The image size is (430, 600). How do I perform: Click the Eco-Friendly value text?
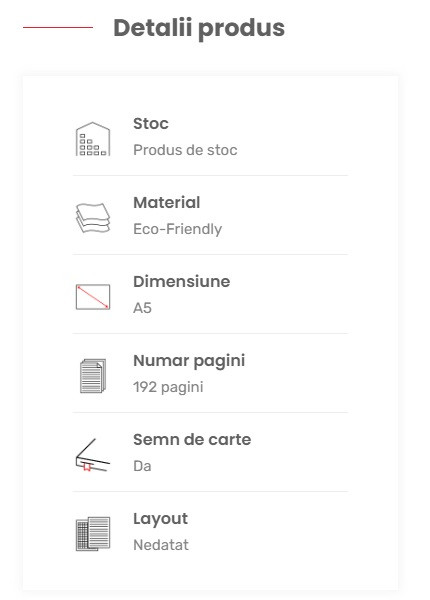(178, 229)
